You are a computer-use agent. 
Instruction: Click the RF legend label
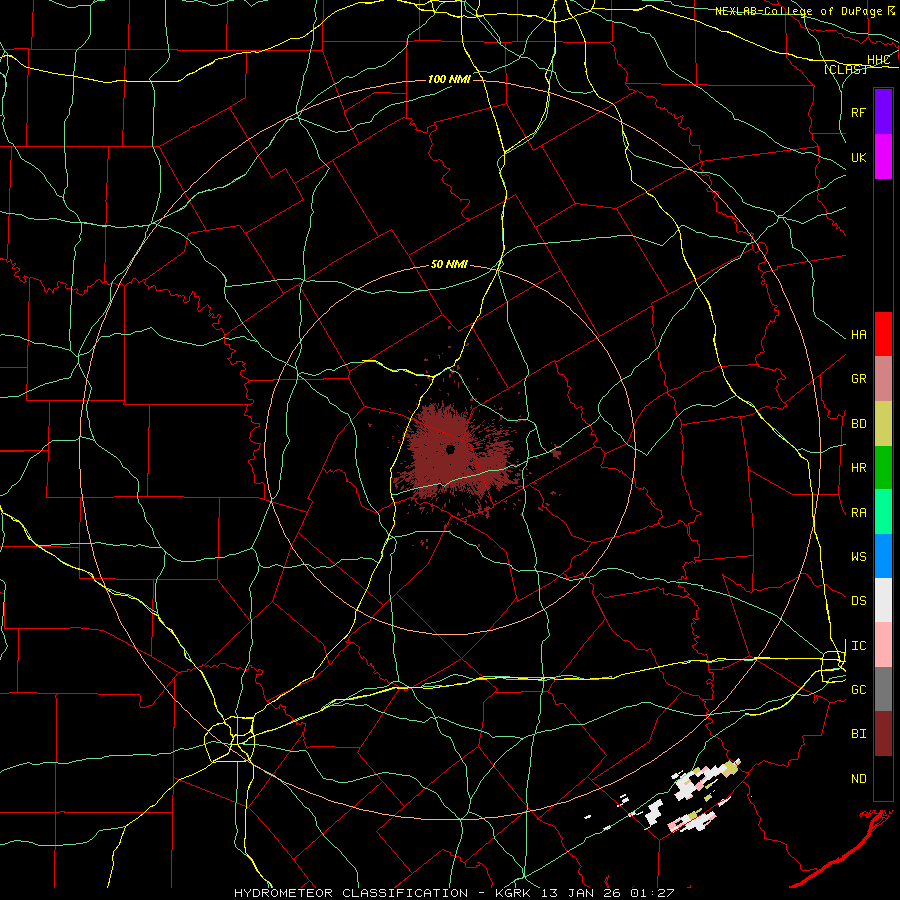858,113
